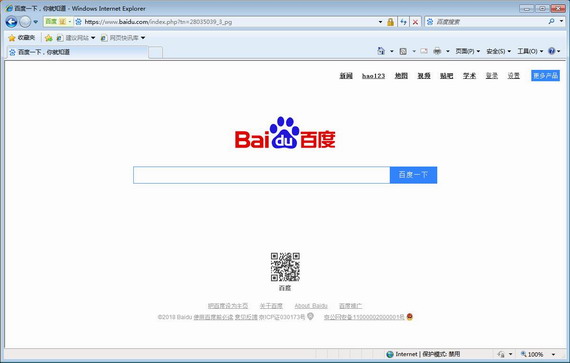Open the 视频 video link
Viewport: 570px width, 363px height.
point(424,76)
